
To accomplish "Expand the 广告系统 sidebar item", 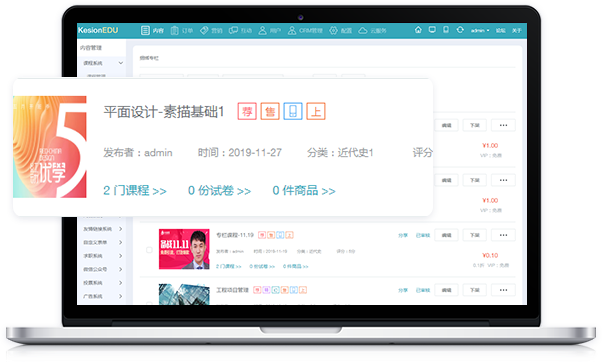I will [121, 296].
